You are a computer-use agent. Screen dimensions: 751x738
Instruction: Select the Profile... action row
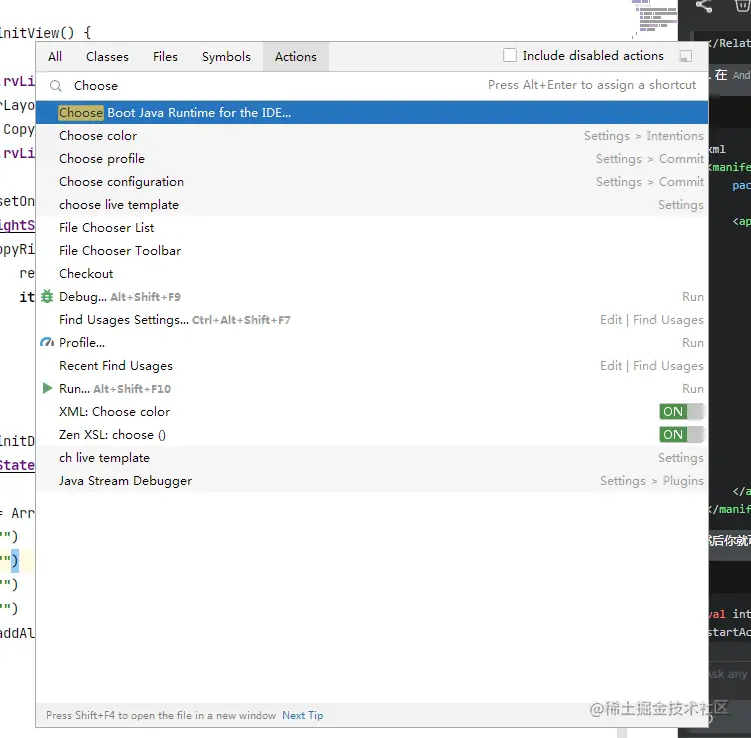click(x=372, y=342)
